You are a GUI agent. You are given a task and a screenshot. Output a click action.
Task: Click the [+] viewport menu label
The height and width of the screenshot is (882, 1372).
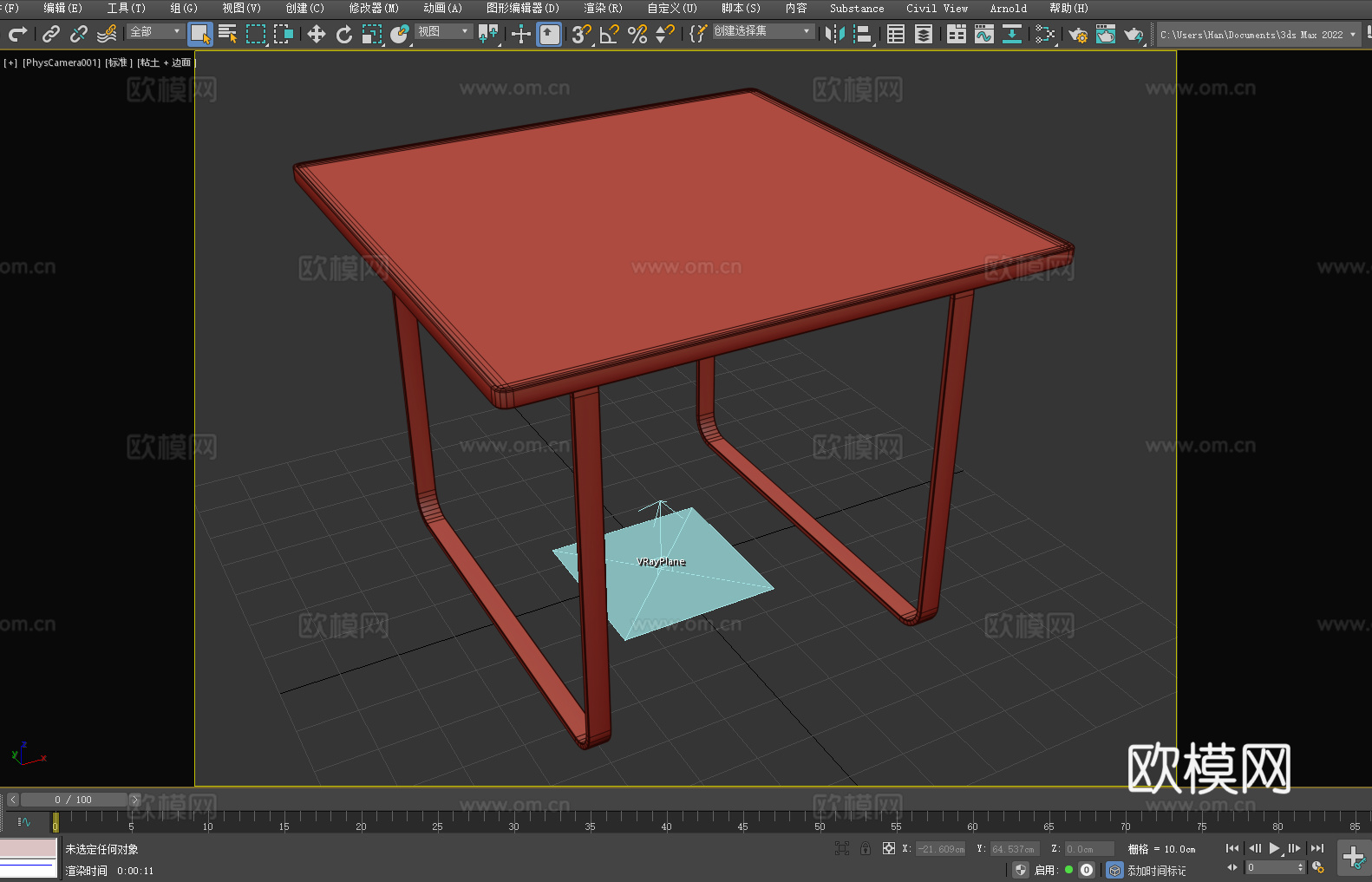[10, 62]
